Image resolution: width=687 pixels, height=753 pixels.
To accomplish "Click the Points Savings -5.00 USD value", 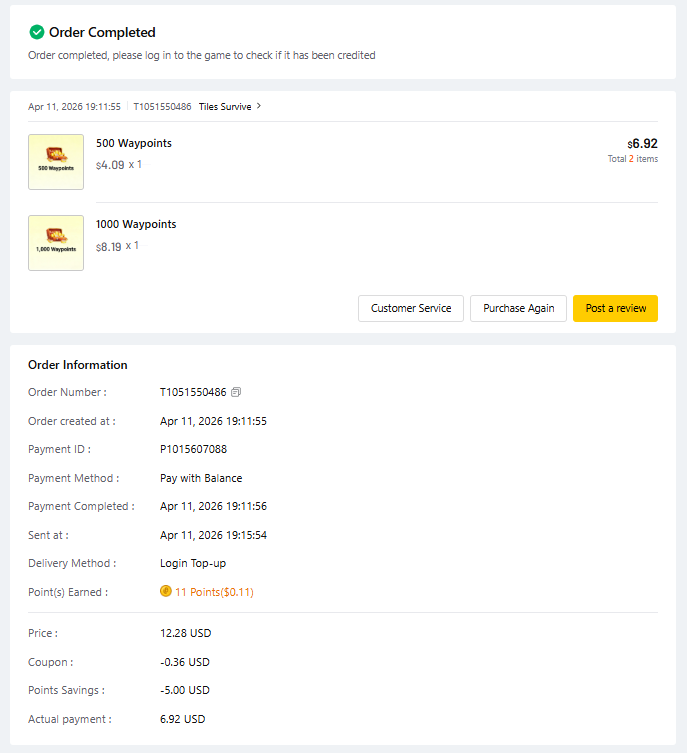I will pos(185,690).
